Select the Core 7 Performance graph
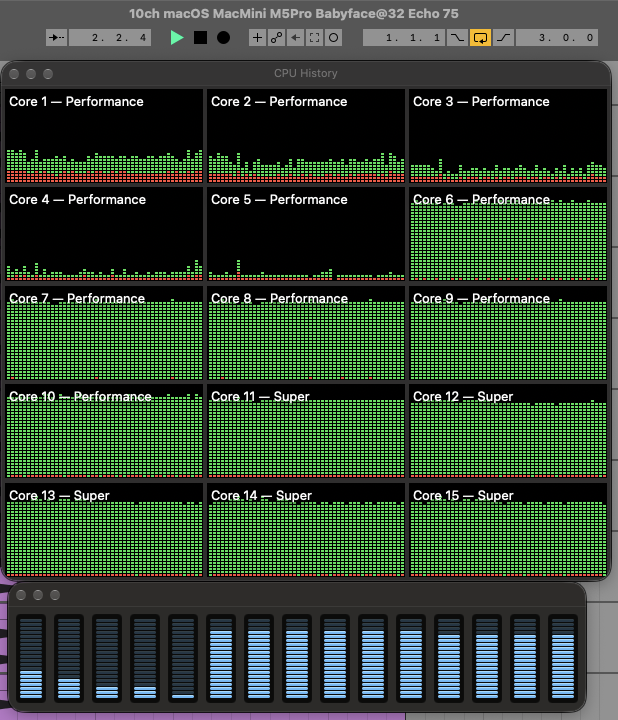The image size is (618, 720). pos(104,333)
